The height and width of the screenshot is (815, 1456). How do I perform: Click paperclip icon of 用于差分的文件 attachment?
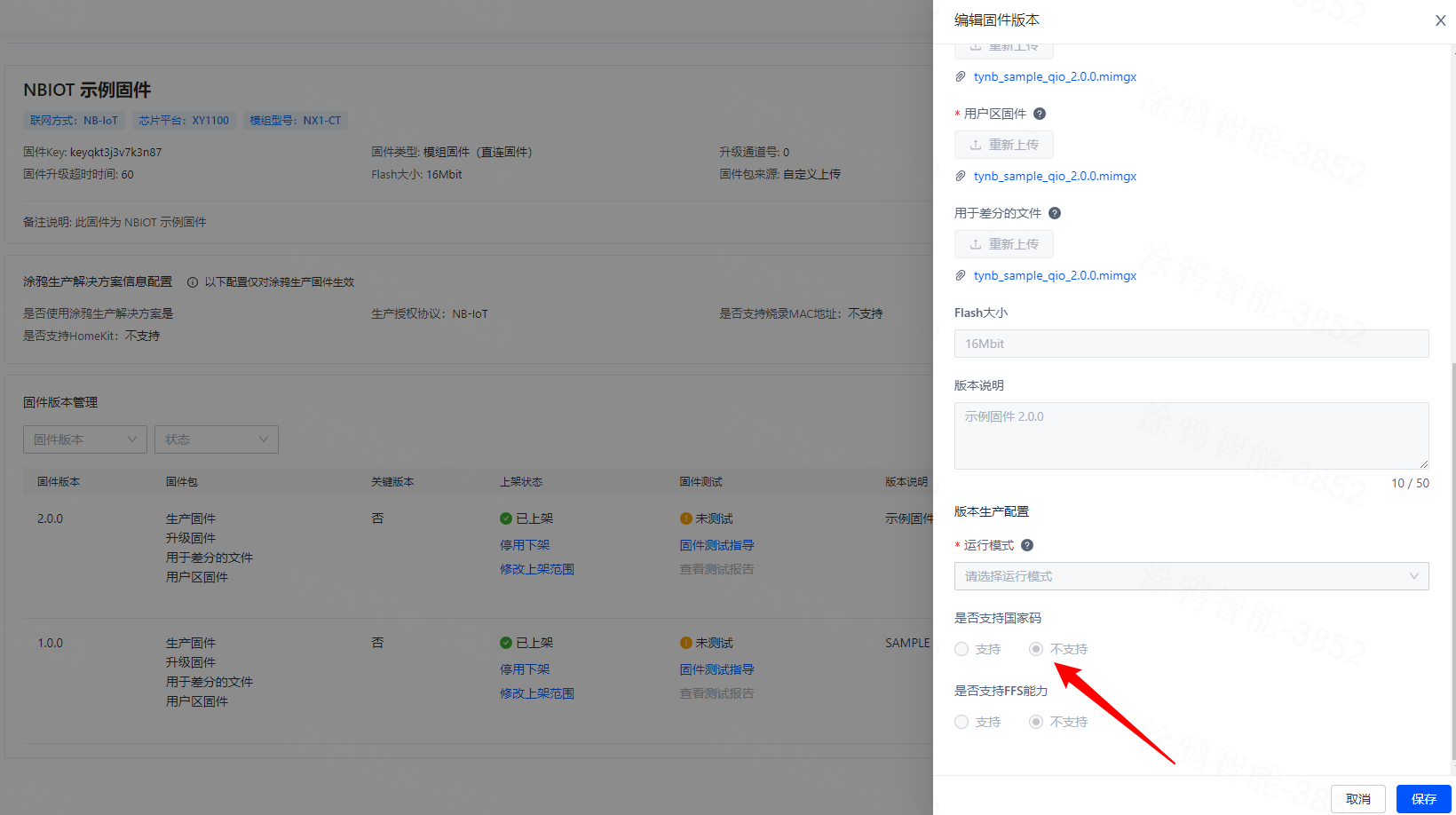[961, 275]
